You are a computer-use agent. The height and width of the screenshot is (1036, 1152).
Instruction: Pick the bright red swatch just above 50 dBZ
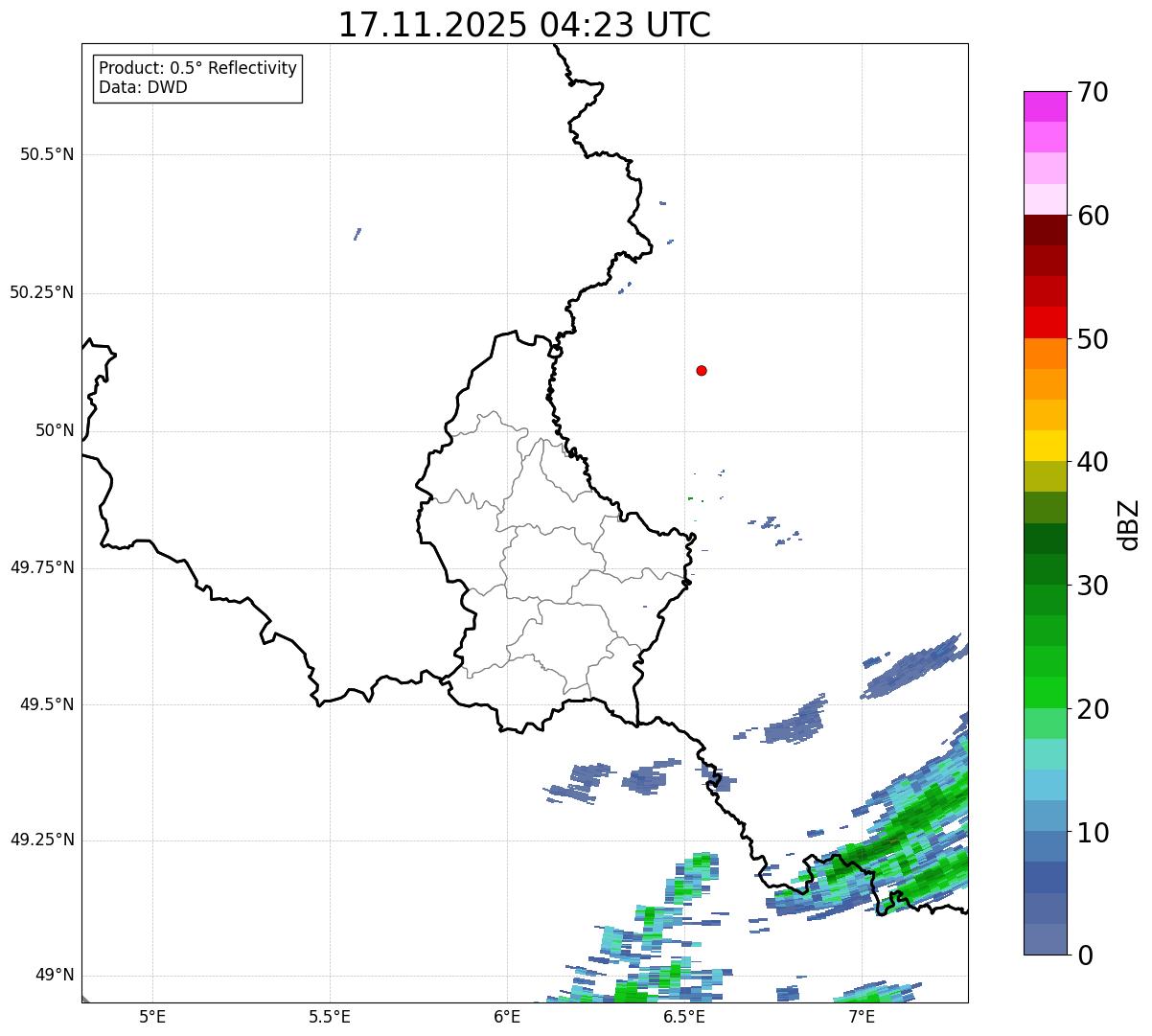1046,323
